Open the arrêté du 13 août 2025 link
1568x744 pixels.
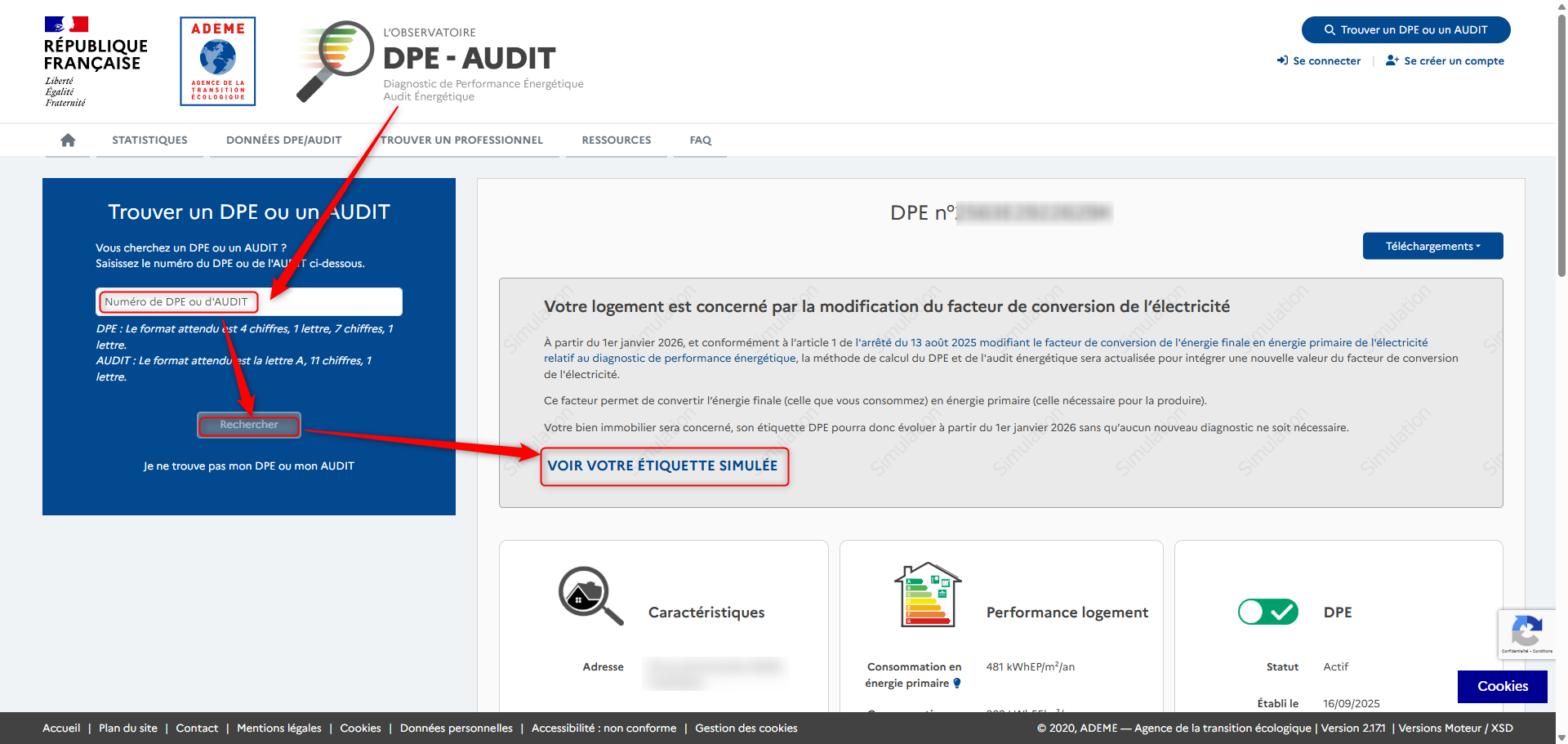click(986, 350)
